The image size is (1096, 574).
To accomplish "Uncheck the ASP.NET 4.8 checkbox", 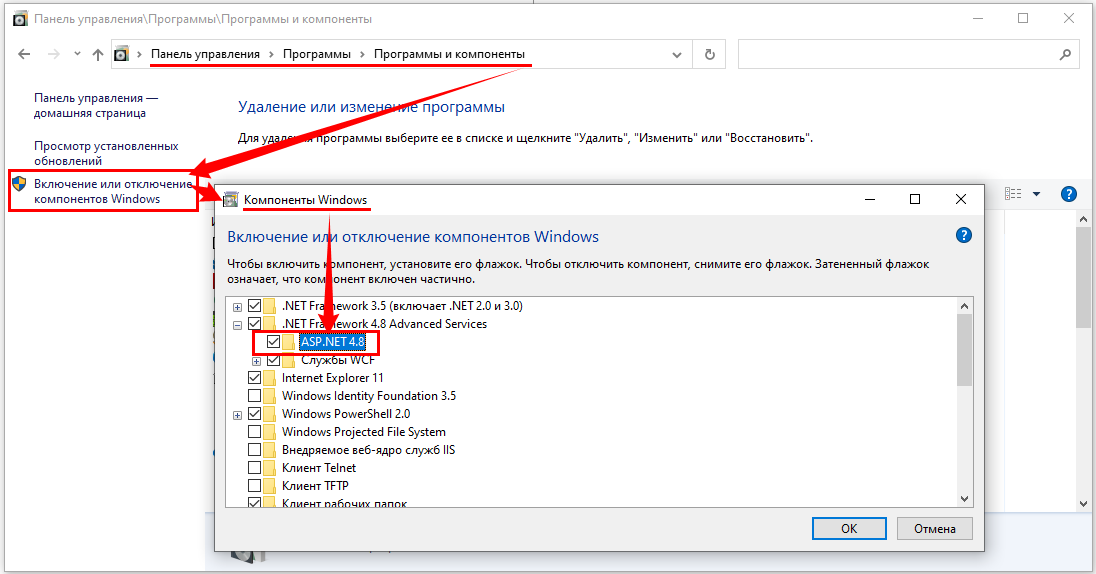I will pos(273,342).
